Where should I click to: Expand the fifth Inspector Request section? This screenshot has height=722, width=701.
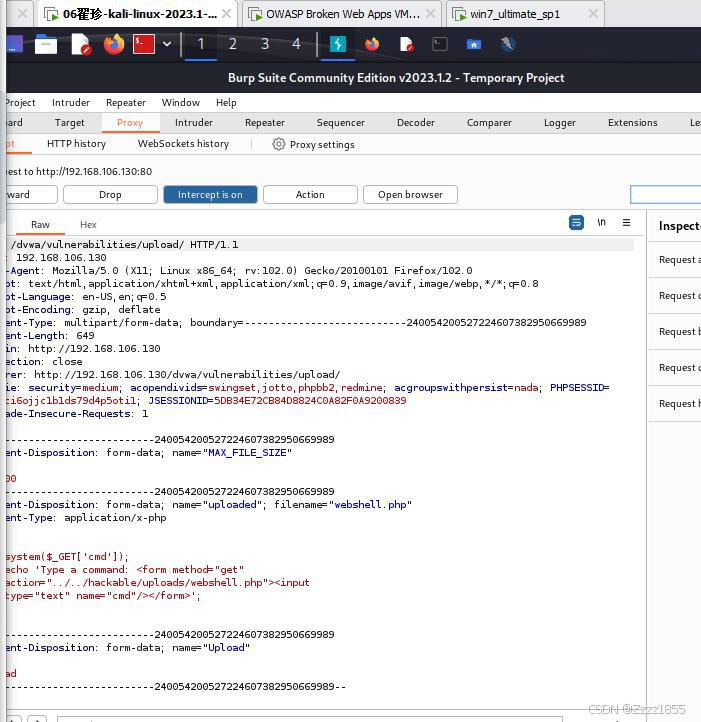point(675,403)
